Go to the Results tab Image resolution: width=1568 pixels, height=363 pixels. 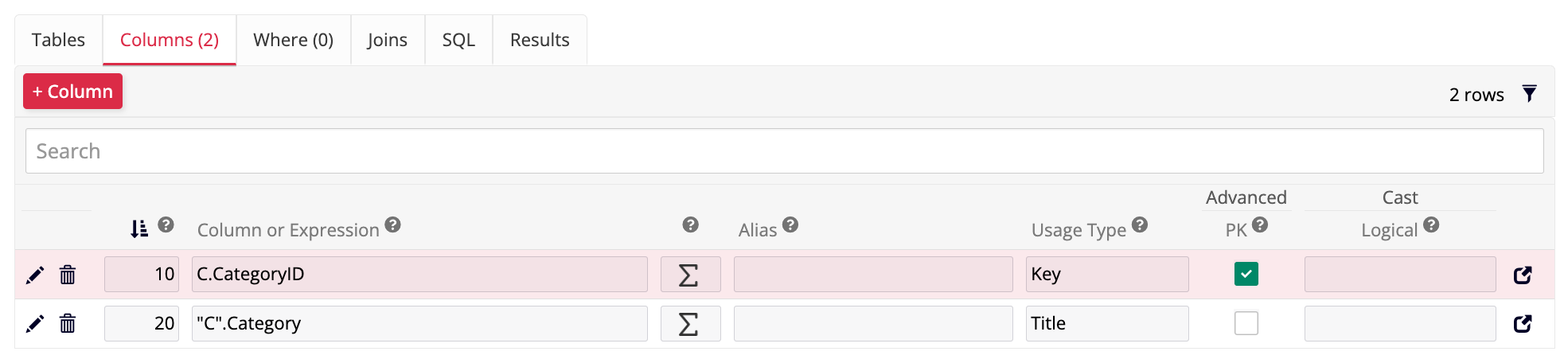[x=540, y=40]
